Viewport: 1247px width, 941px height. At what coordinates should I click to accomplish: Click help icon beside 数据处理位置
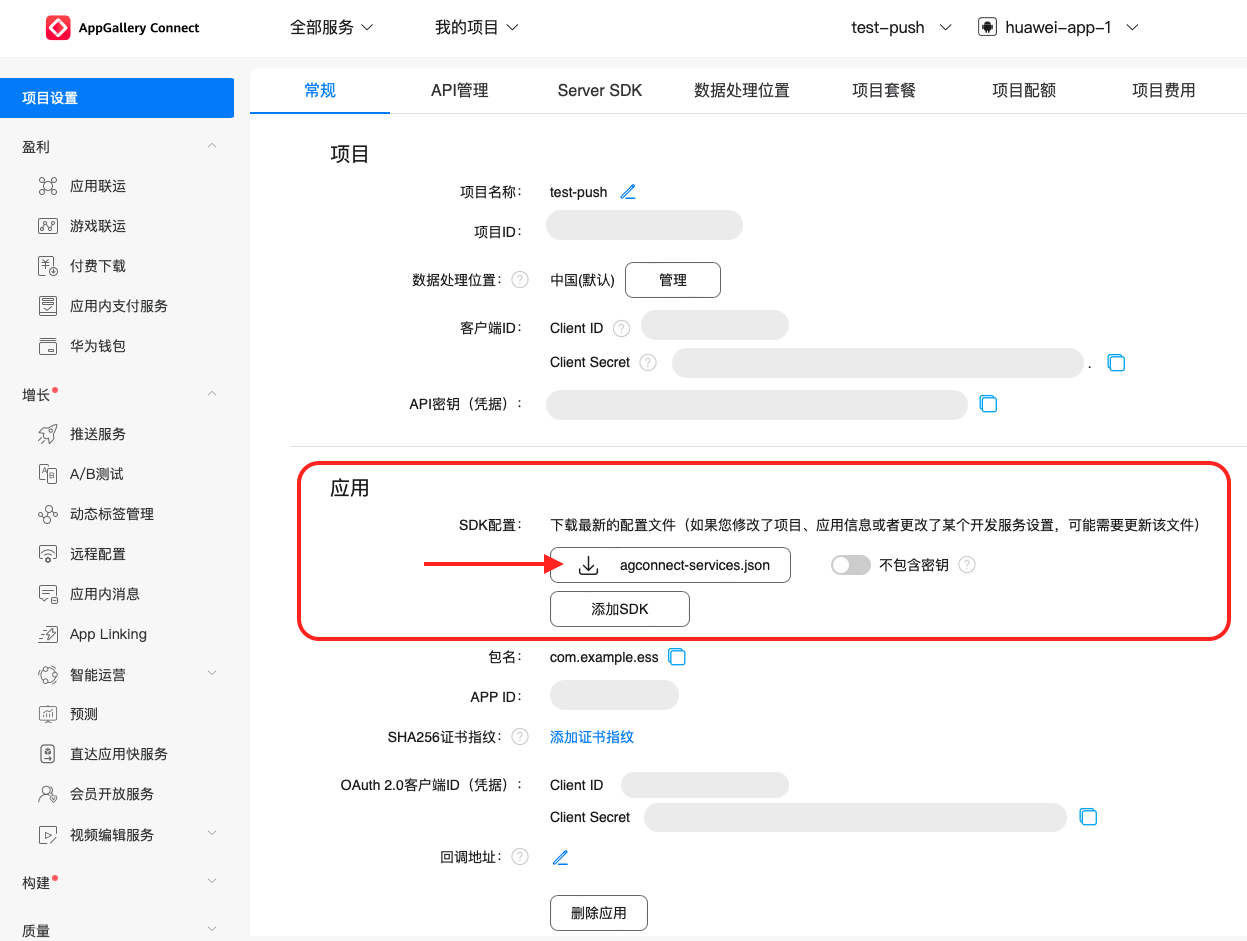click(520, 280)
